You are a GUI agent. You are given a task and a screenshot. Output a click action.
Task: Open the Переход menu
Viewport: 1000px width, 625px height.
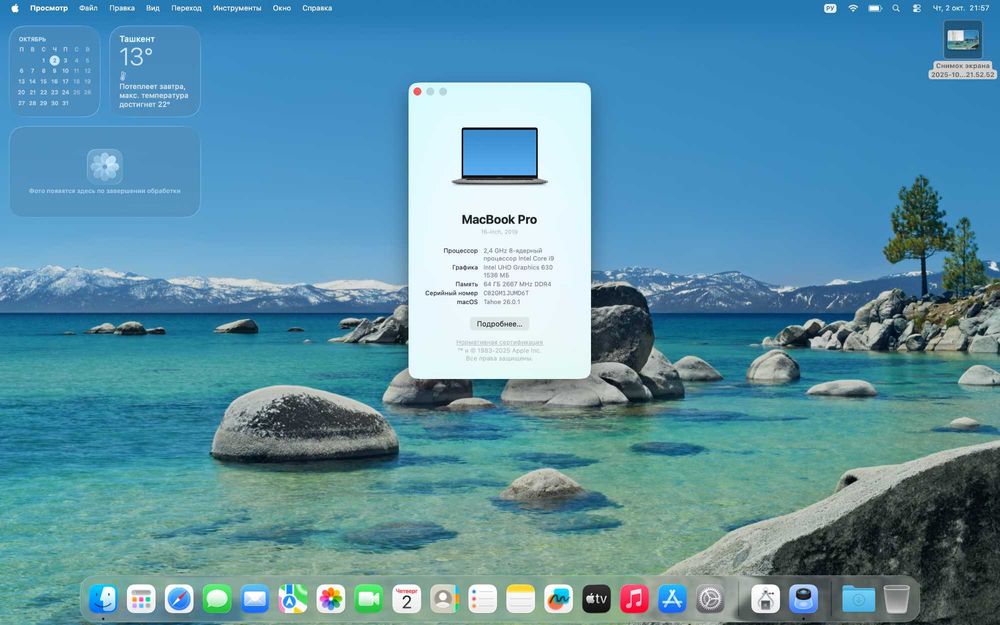pos(186,8)
